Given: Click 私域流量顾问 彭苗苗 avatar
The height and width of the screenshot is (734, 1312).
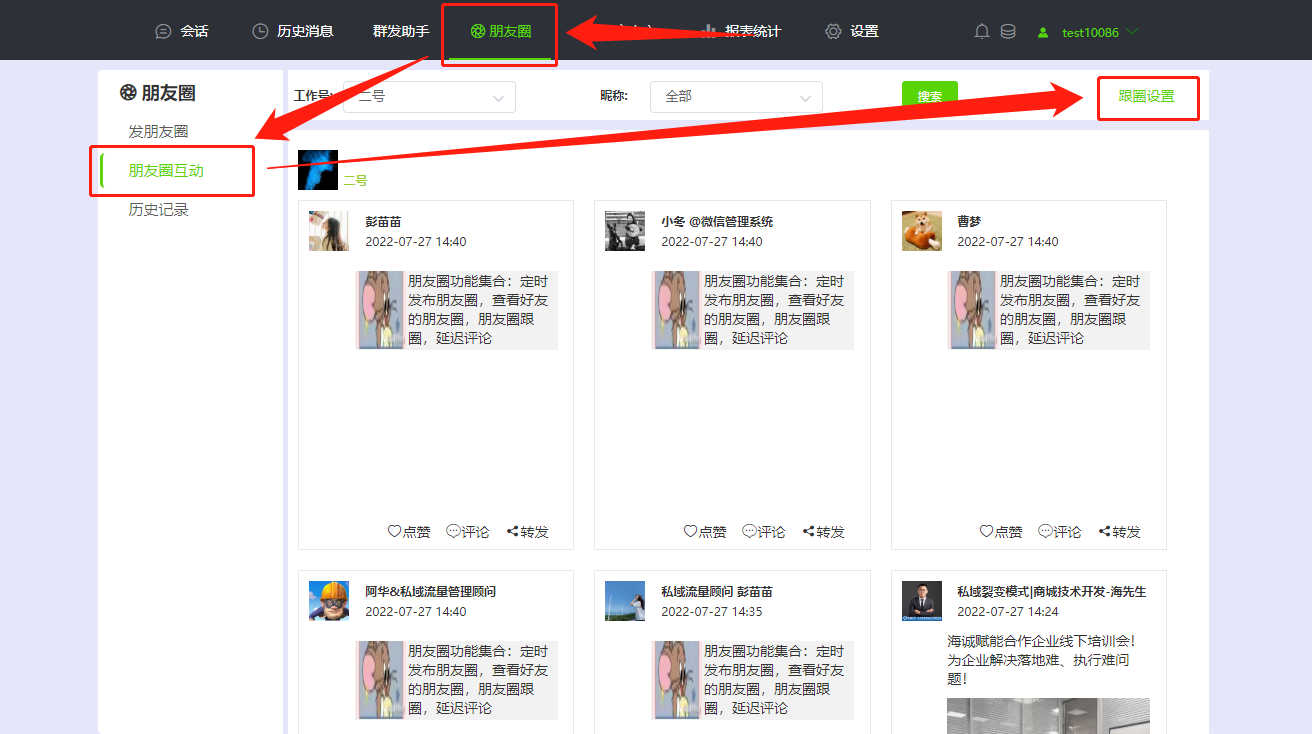Looking at the screenshot, I should (x=625, y=601).
